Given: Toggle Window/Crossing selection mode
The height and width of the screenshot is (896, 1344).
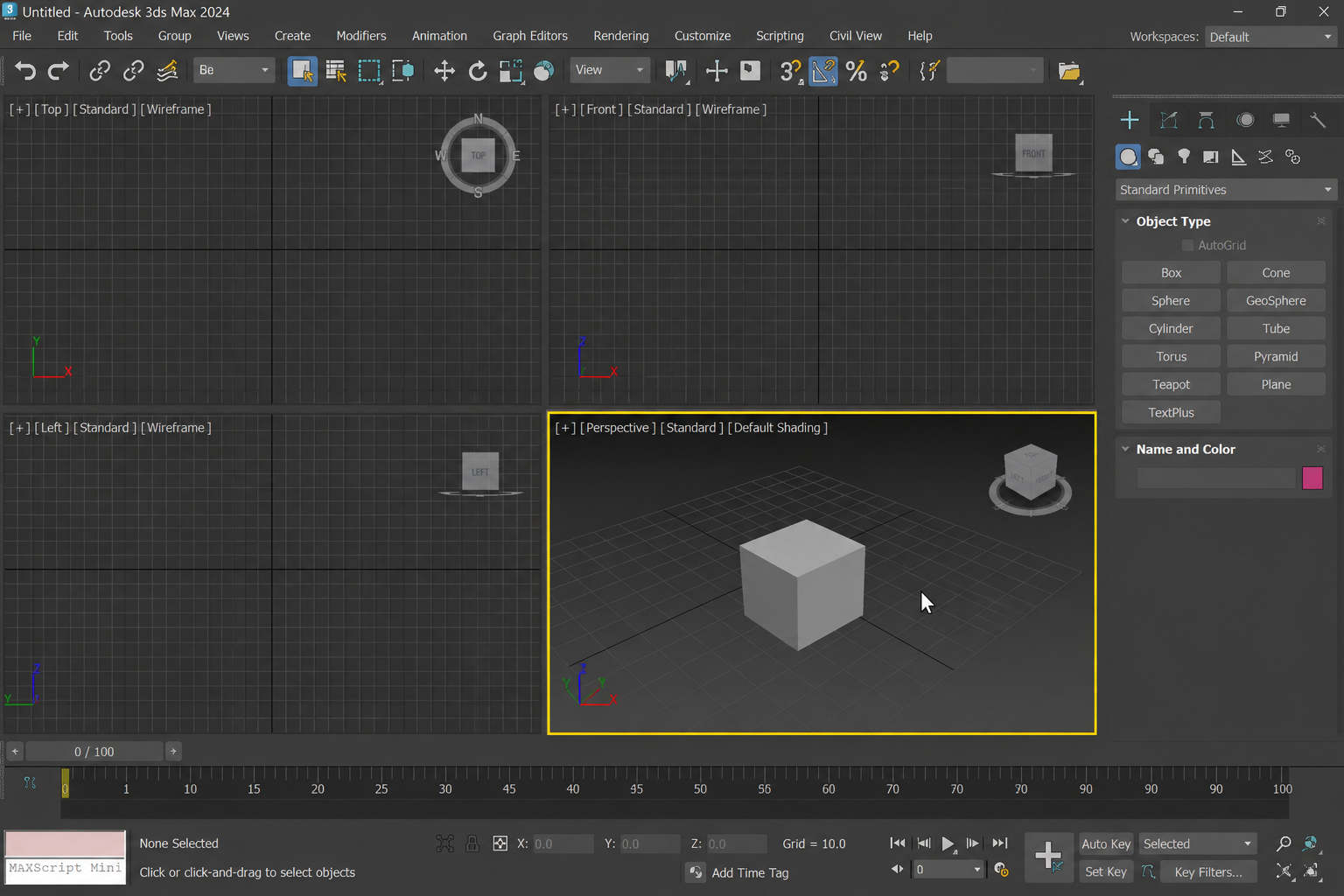Looking at the screenshot, I should point(402,71).
